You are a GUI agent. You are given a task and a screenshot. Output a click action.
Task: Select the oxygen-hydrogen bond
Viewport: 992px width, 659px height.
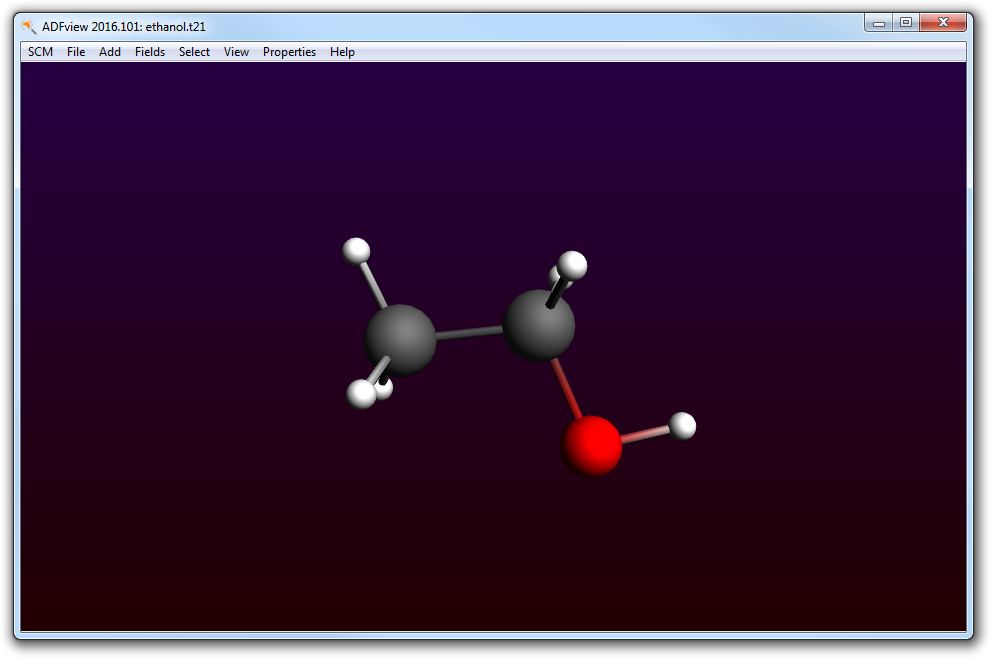[645, 434]
